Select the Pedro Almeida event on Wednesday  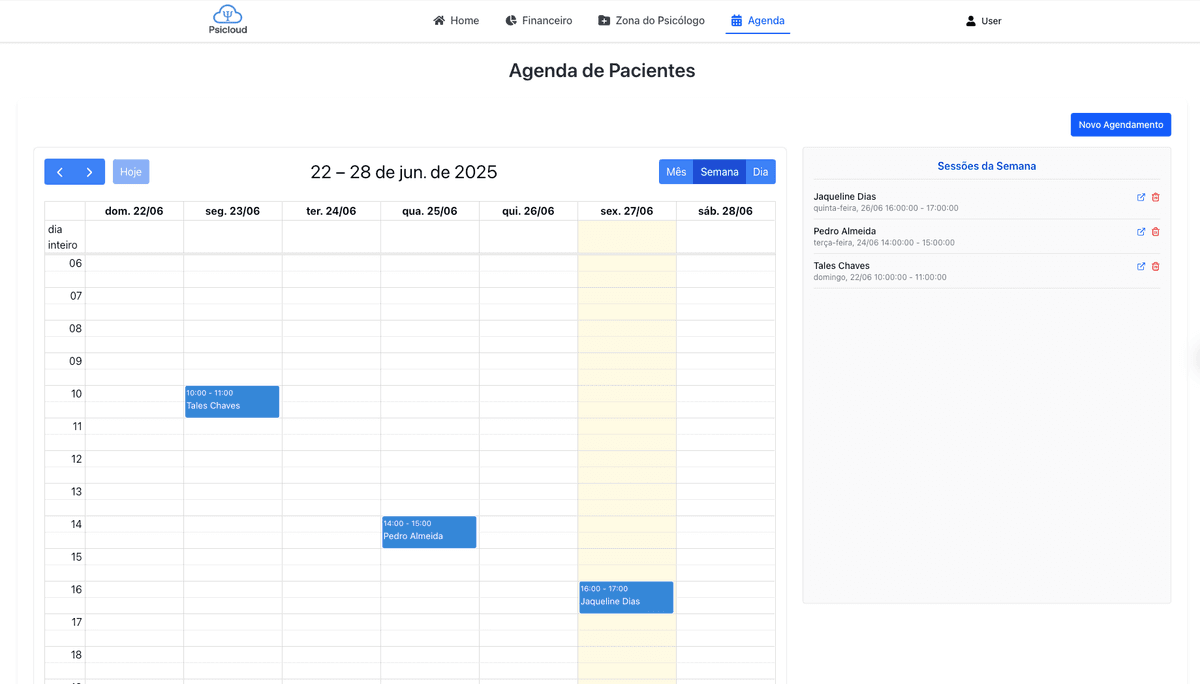click(428, 531)
